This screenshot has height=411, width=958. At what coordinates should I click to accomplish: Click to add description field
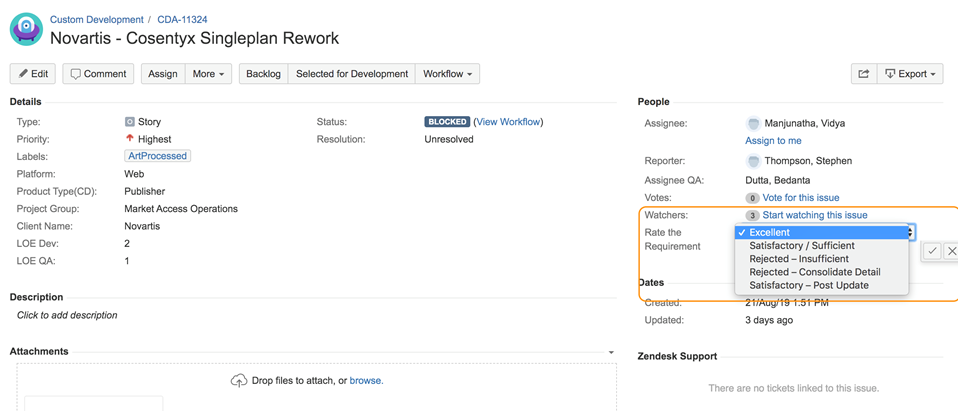(x=67, y=315)
